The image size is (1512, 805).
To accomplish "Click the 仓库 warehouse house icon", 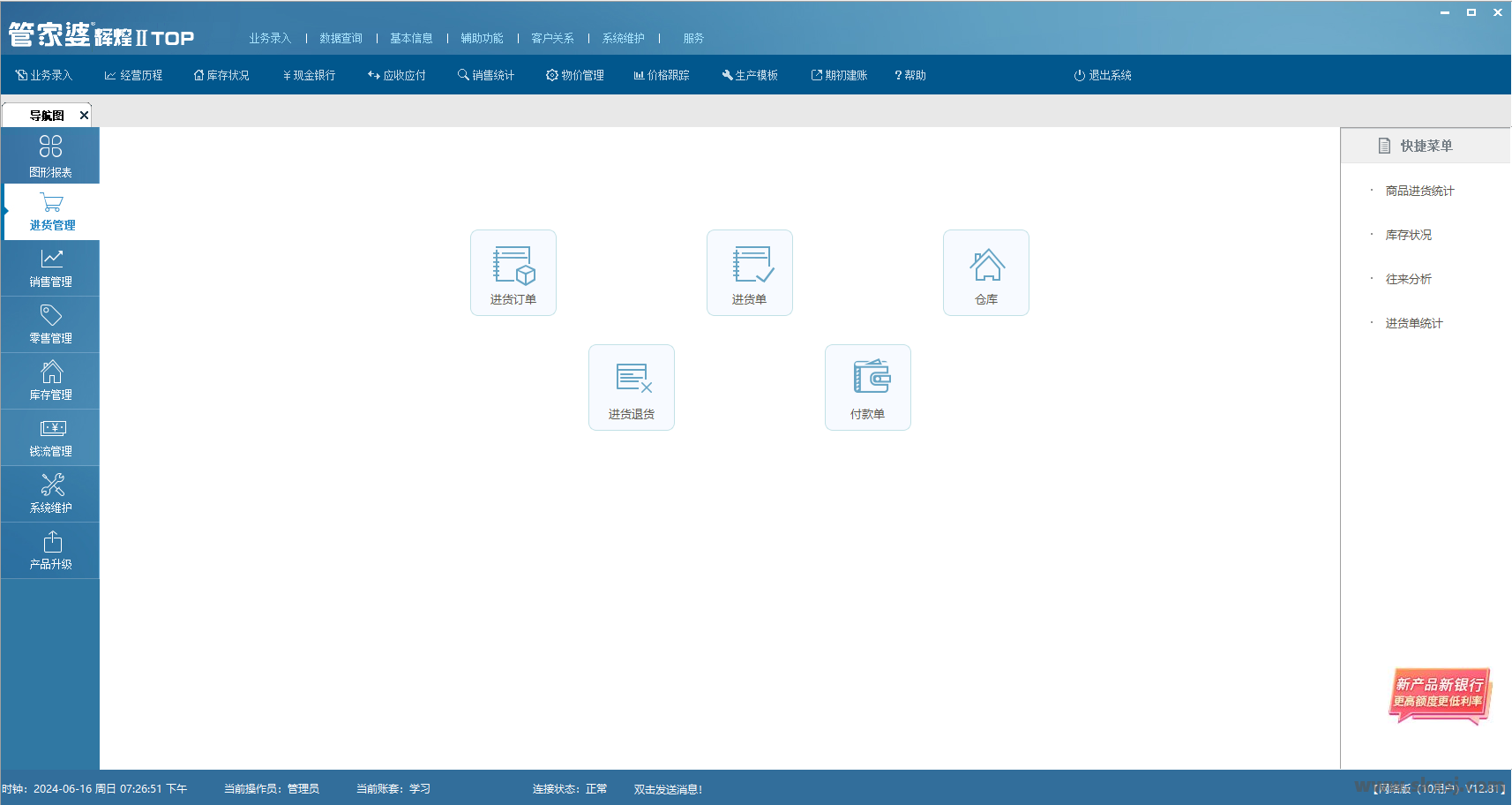I will tap(986, 272).
